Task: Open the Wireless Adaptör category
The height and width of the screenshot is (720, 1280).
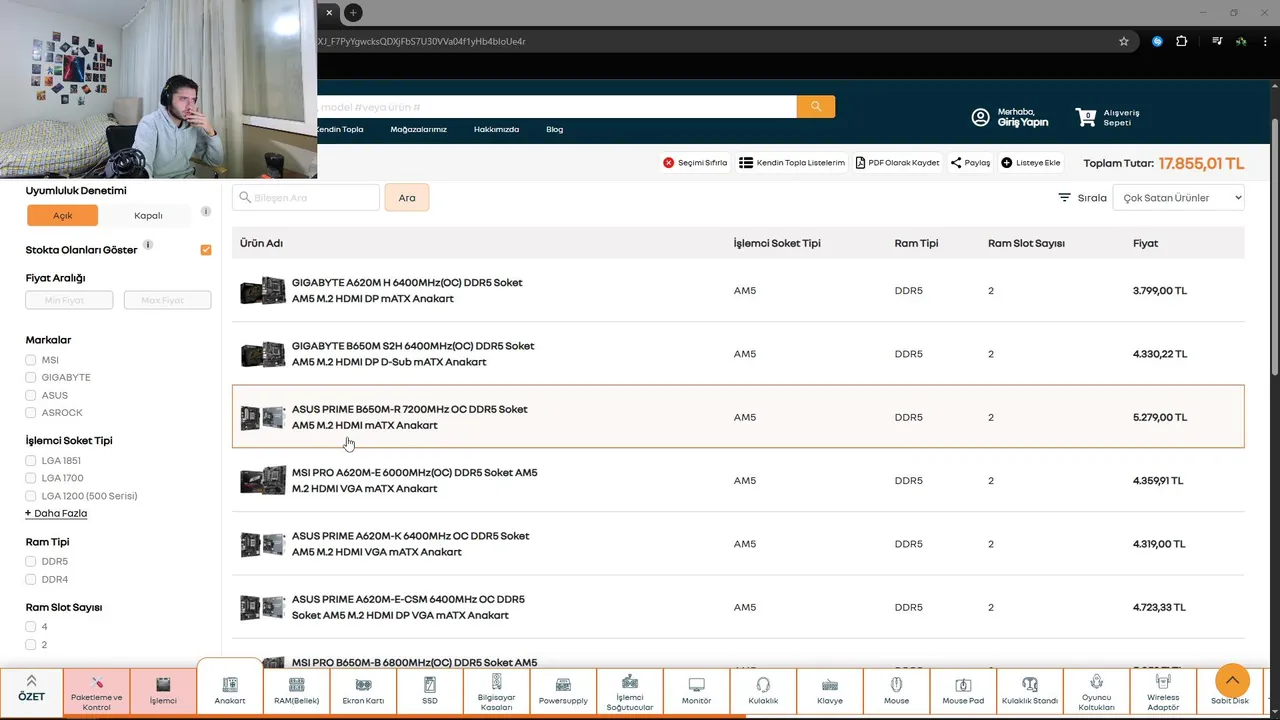Action: click(1163, 692)
